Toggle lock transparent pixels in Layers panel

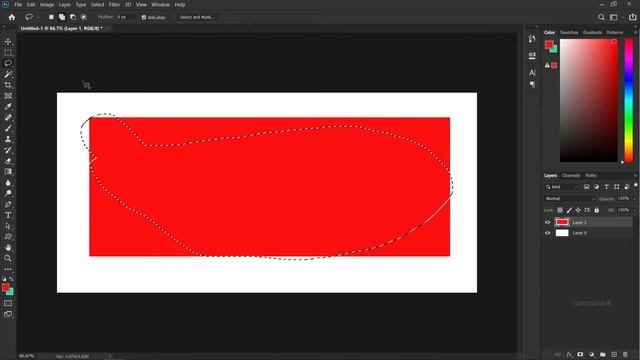tap(560, 210)
